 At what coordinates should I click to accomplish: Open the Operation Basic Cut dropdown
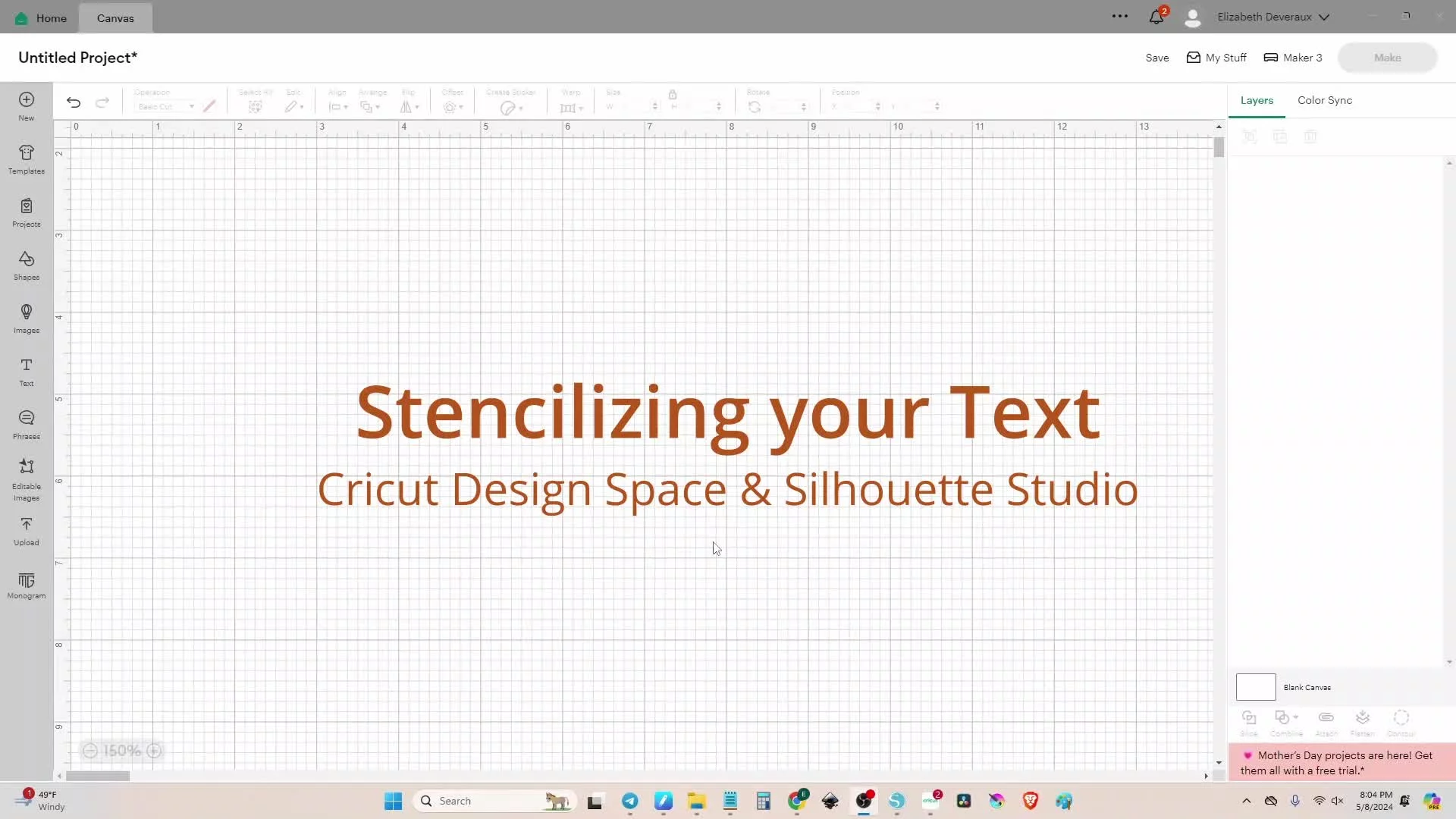coord(166,107)
